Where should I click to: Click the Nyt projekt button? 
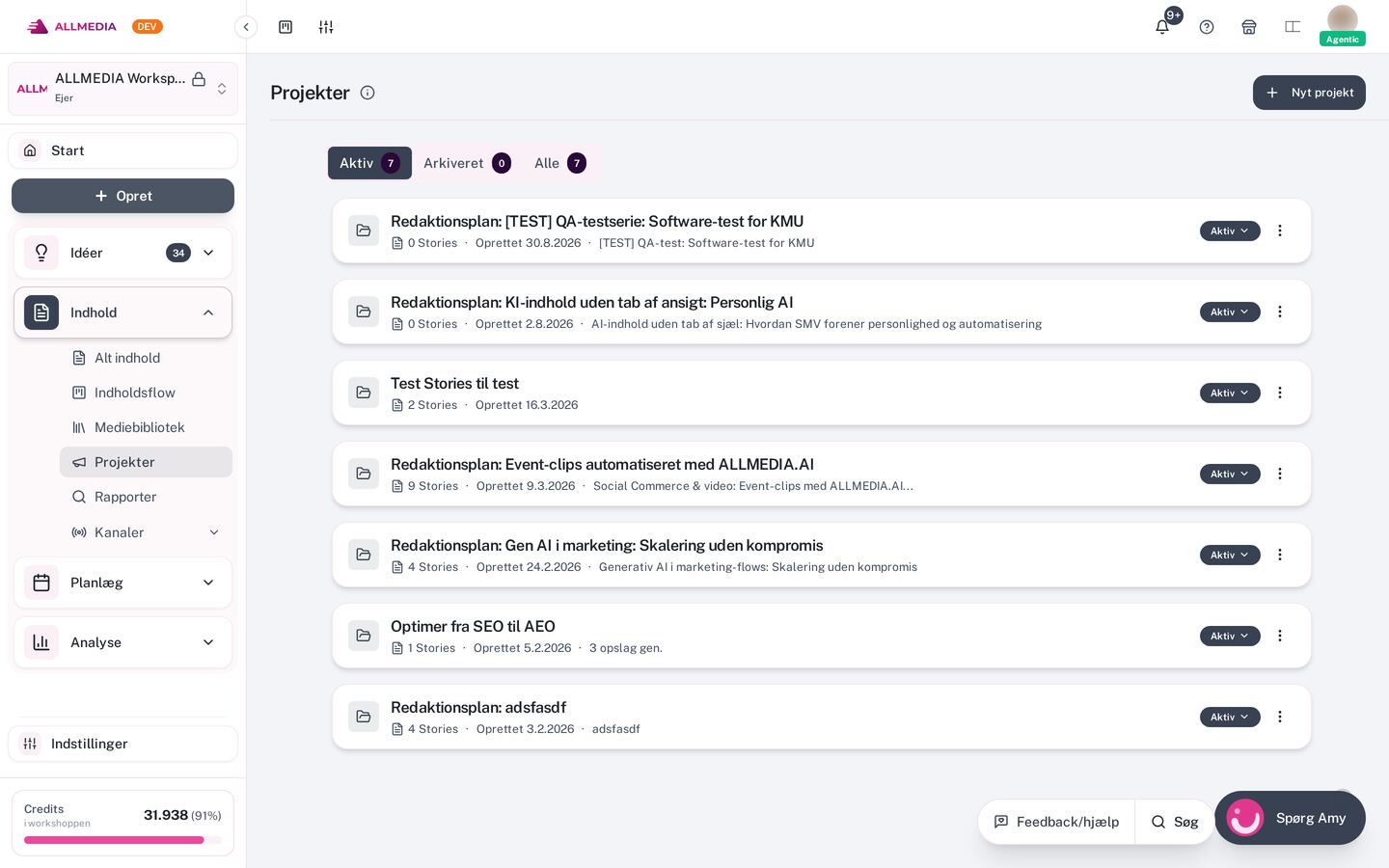click(x=1309, y=93)
